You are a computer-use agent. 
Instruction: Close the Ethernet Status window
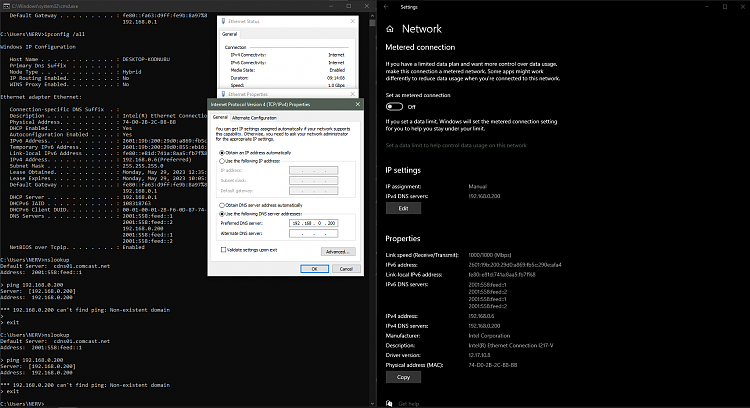pos(351,20)
